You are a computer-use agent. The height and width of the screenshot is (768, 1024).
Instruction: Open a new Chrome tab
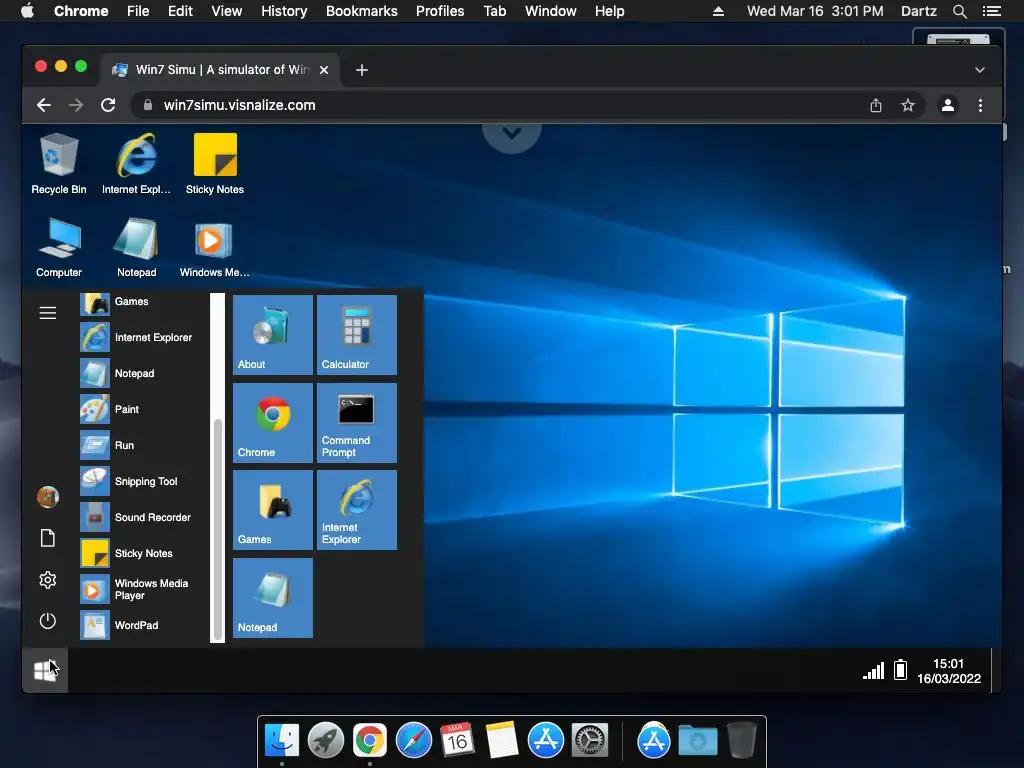pyautogui.click(x=362, y=70)
